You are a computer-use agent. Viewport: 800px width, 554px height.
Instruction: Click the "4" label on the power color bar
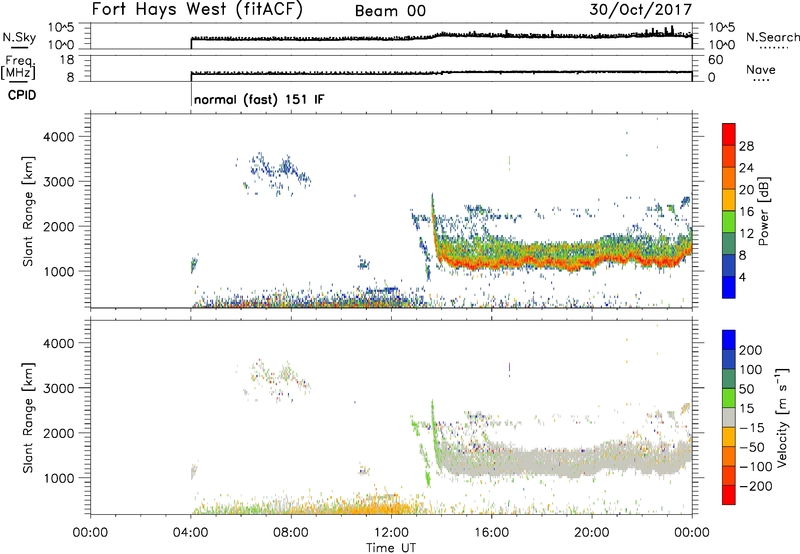(x=742, y=277)
